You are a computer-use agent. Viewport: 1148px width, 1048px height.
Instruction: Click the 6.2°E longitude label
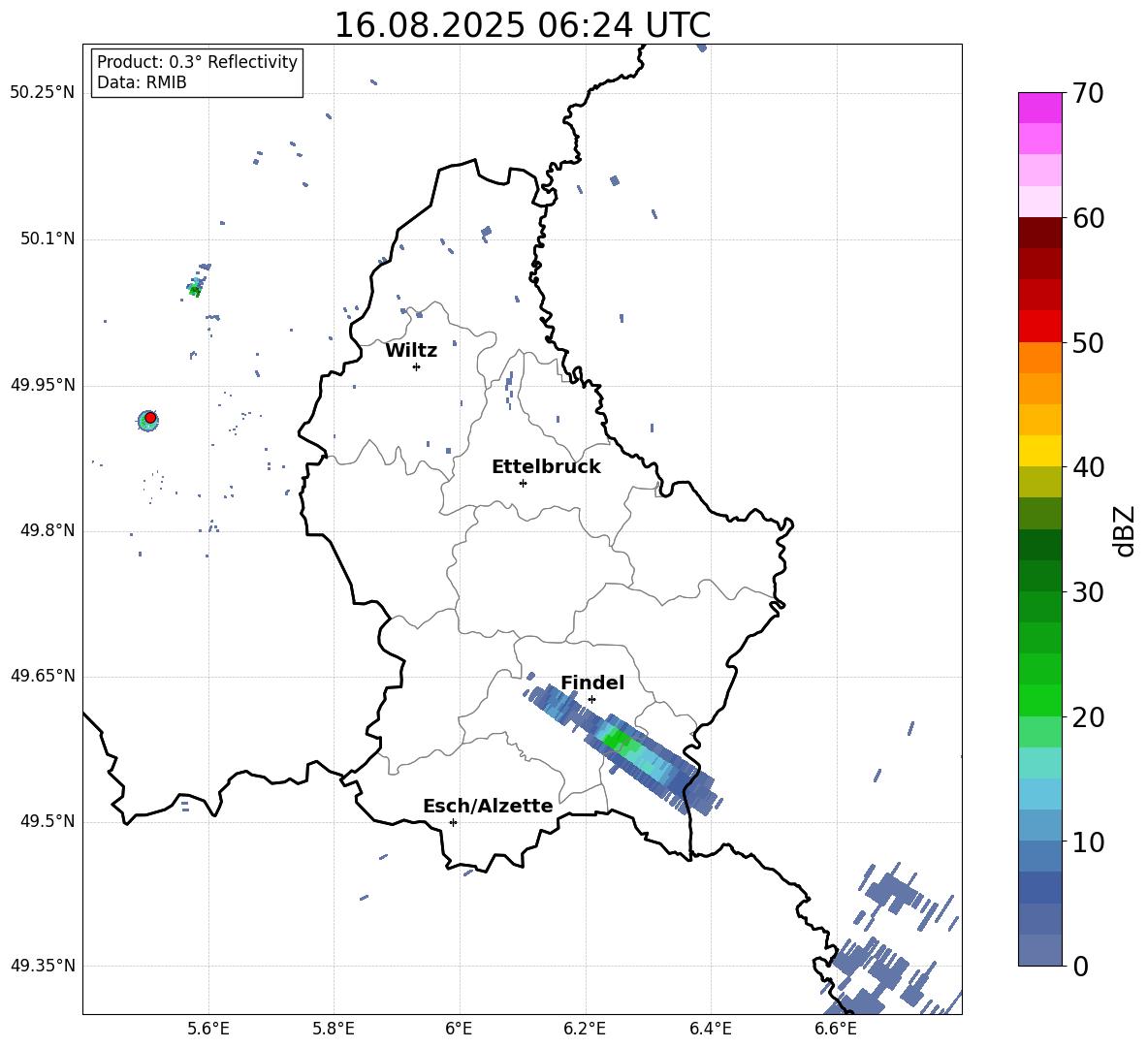pos(585,1029)
